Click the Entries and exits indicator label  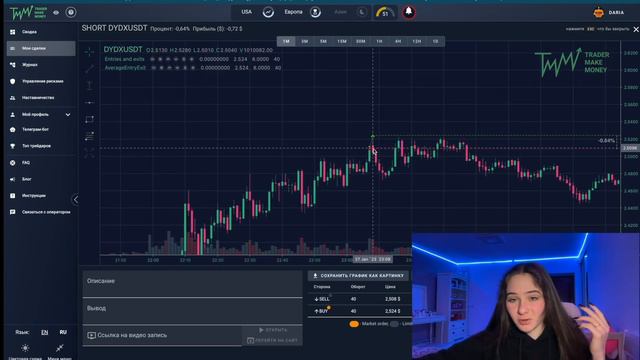[x=124, y=59]
